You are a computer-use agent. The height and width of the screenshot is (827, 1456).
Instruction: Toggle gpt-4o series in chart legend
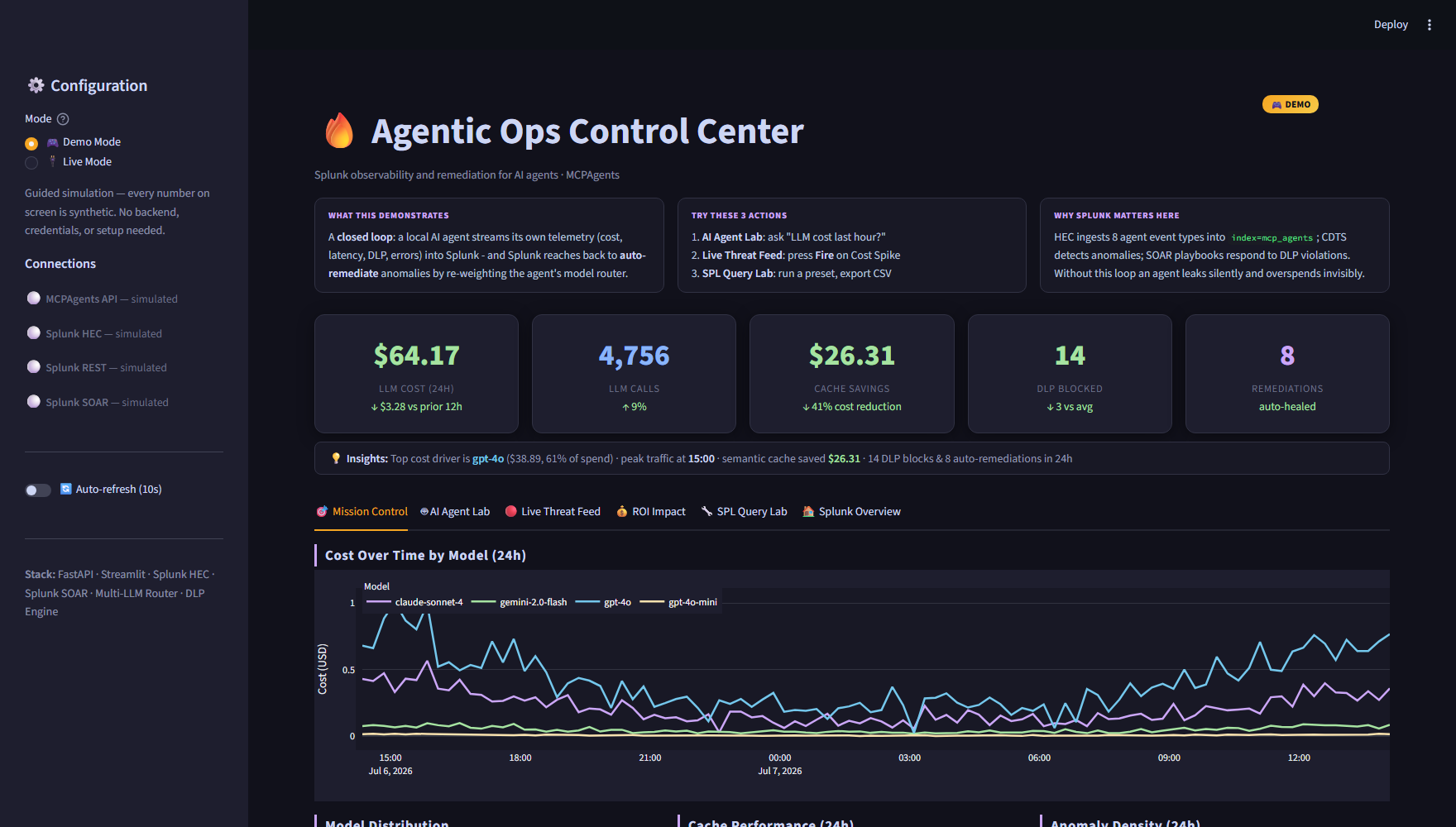(603, 602)
